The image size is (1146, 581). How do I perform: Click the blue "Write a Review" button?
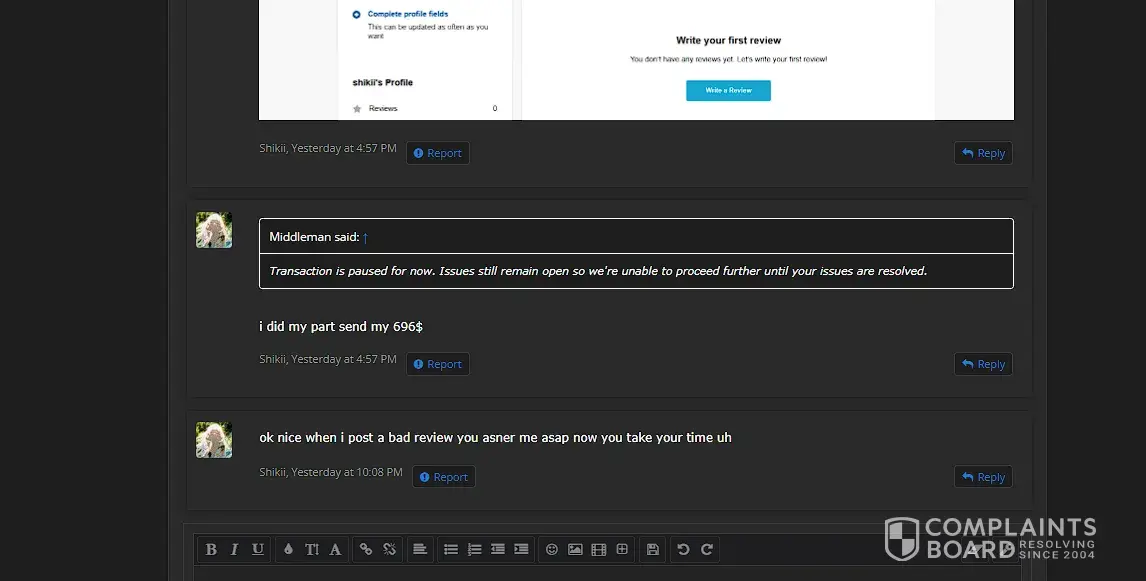[728, 90]
